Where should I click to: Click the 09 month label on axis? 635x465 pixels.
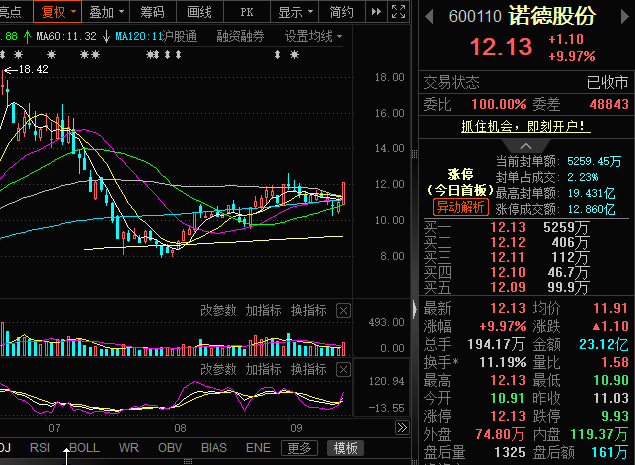296,428
